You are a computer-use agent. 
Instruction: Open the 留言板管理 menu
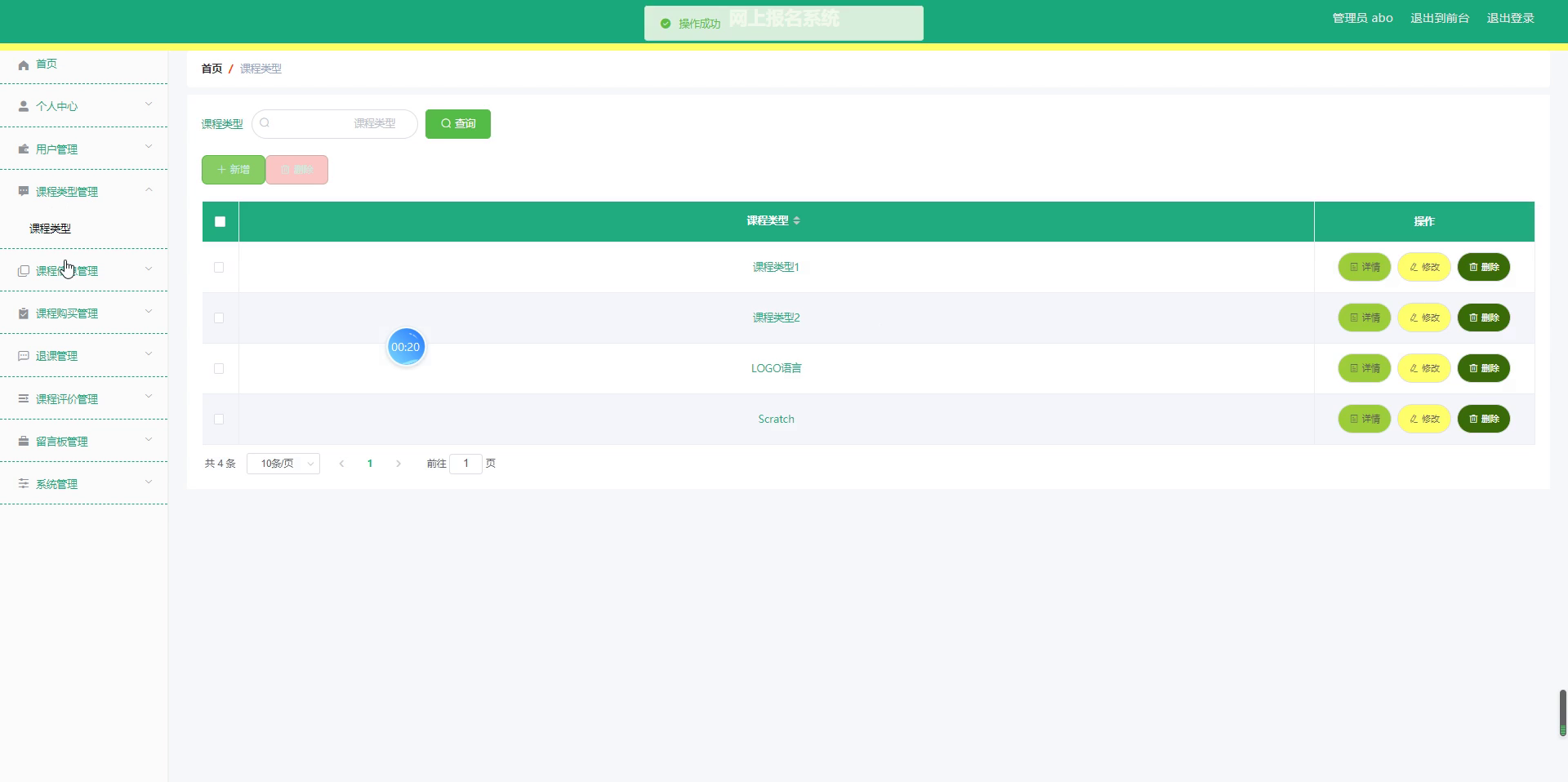tap(83, 441)
